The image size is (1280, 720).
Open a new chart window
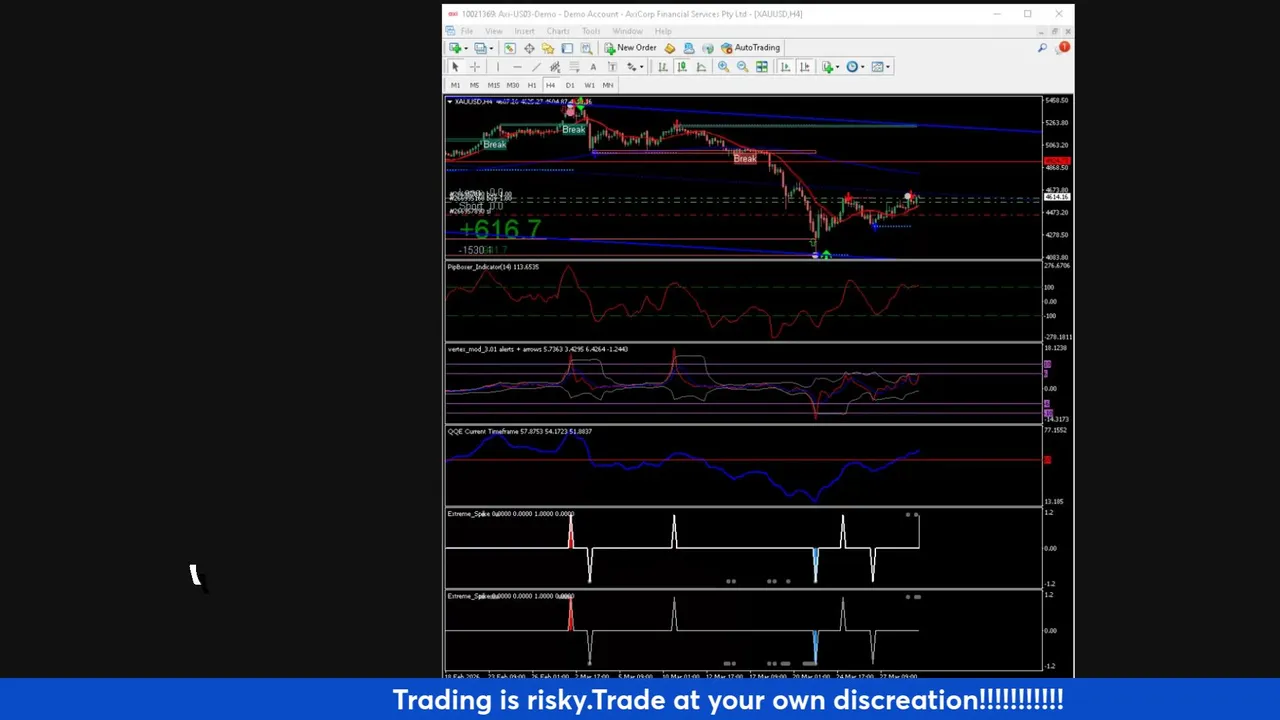455,48
